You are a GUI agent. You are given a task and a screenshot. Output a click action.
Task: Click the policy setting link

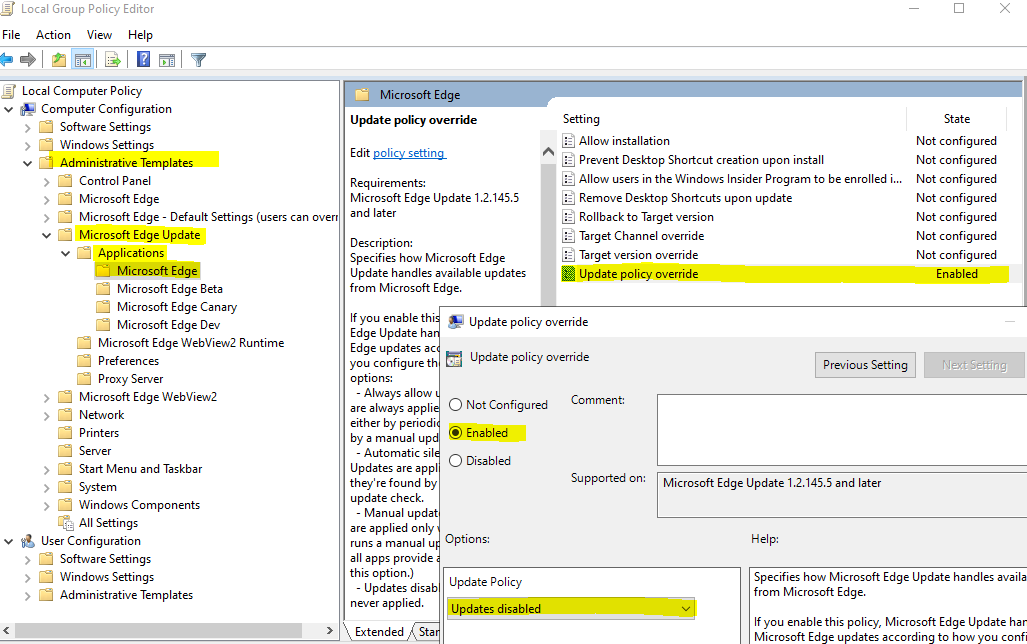409,153
